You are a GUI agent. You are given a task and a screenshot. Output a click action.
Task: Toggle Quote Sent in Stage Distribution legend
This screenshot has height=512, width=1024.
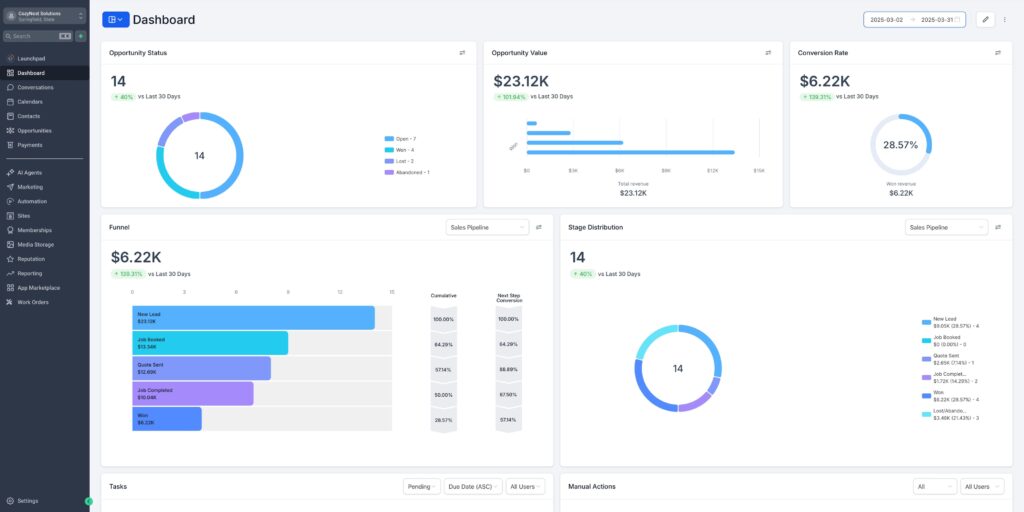944,358
